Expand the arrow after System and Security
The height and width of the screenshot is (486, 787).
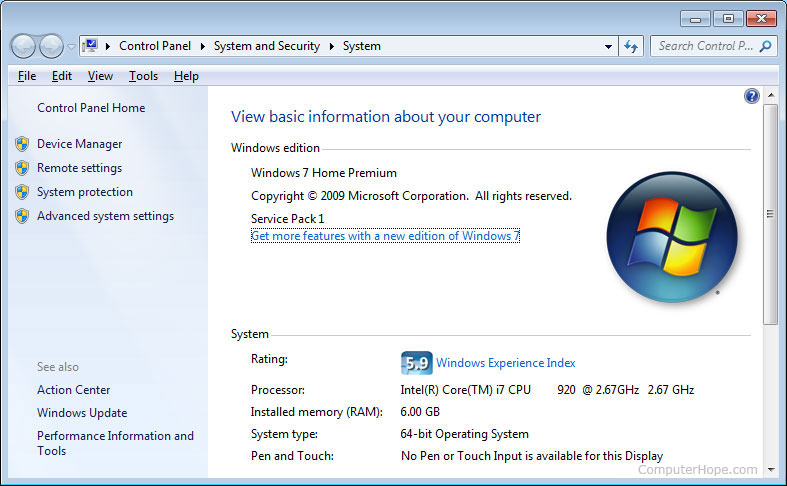click(332, 46)
